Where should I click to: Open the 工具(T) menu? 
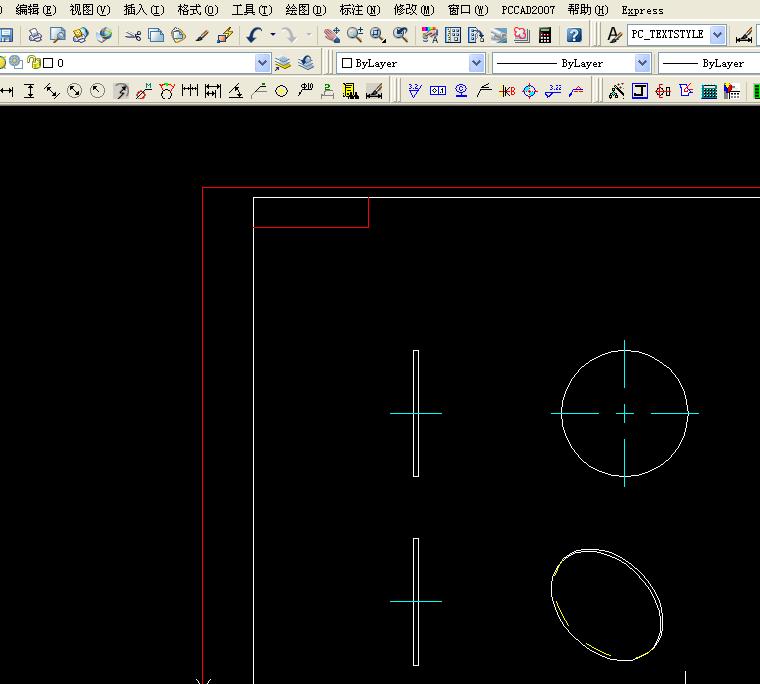click(252, 10)
